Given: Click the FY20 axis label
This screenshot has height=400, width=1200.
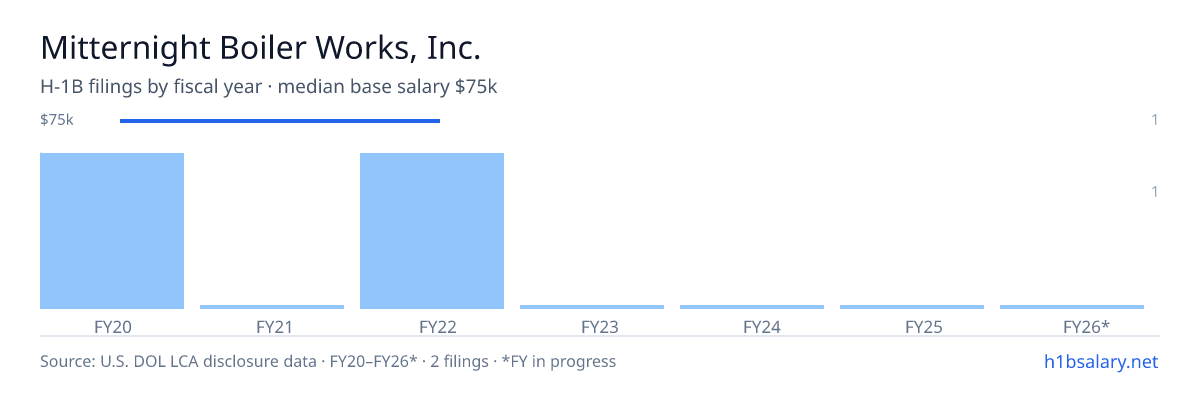Looking at the screenshot, I should tap(111, 326).
